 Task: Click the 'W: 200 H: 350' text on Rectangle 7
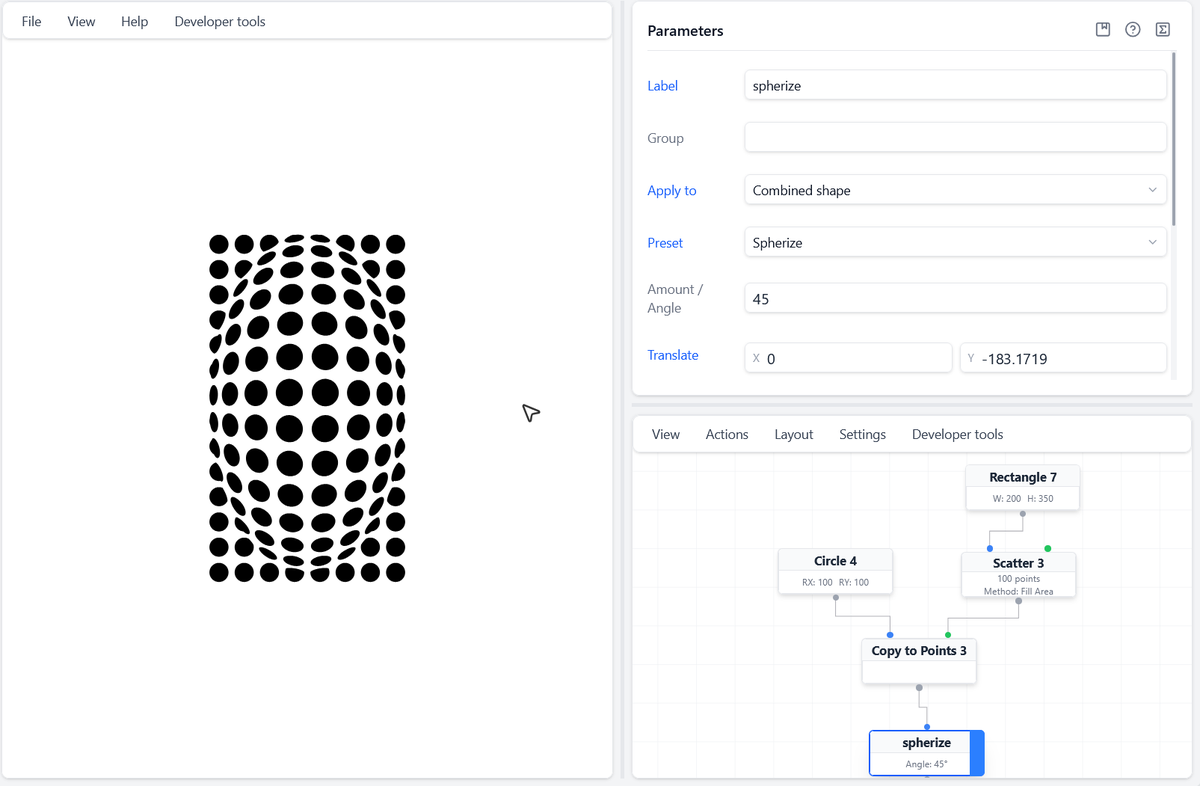tap(1022, 498)
